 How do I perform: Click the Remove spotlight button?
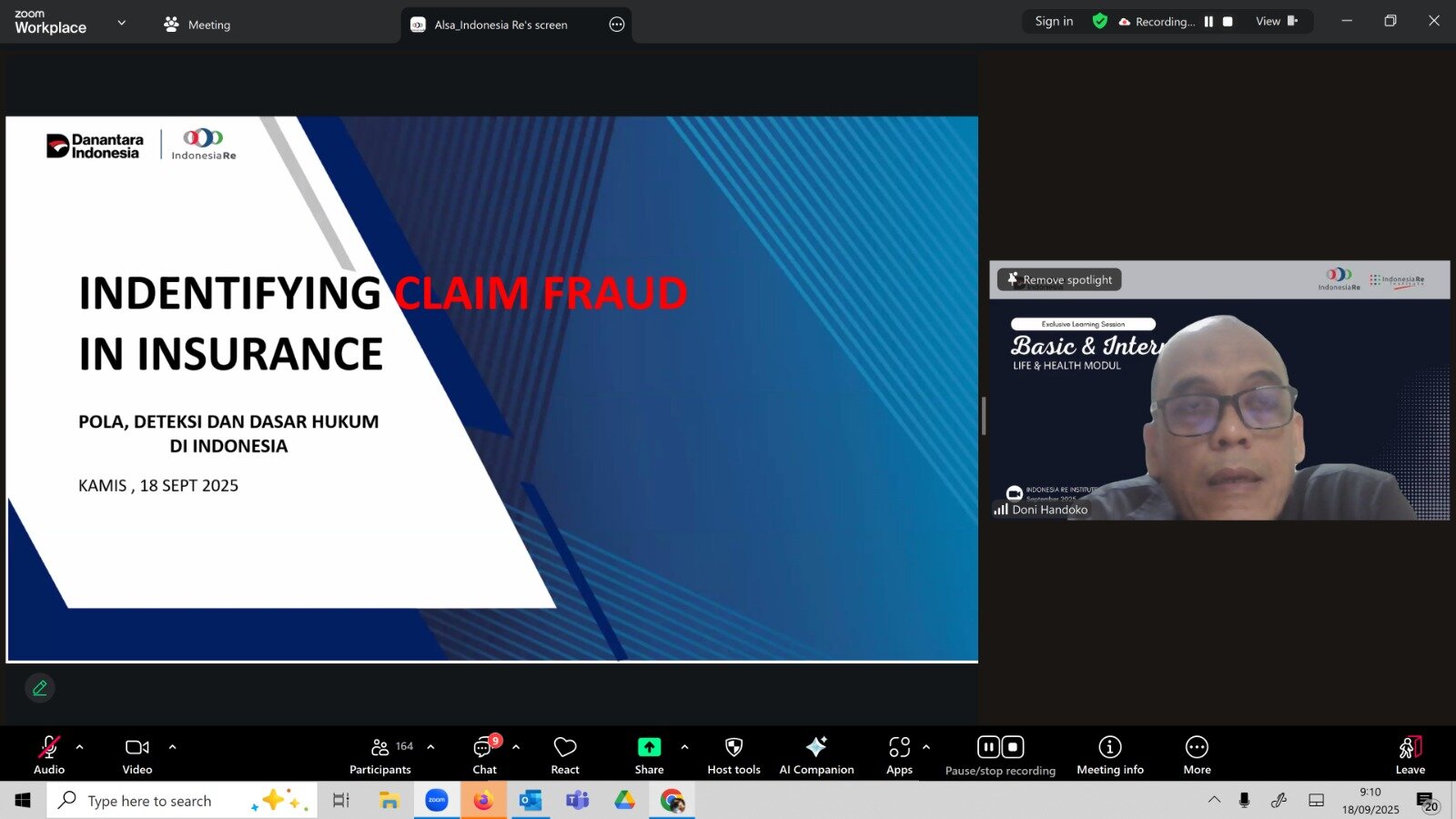click(x=1059, y=279)
